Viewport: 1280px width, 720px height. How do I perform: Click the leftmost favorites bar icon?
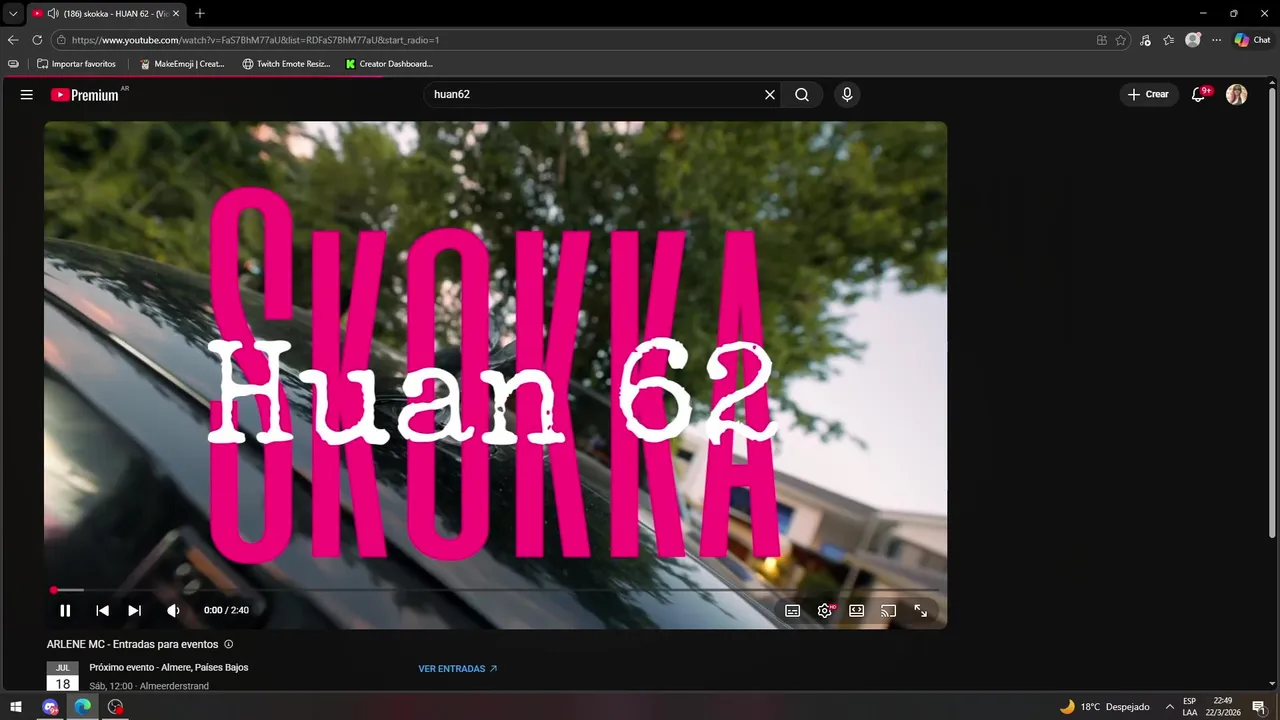[13, 64]
